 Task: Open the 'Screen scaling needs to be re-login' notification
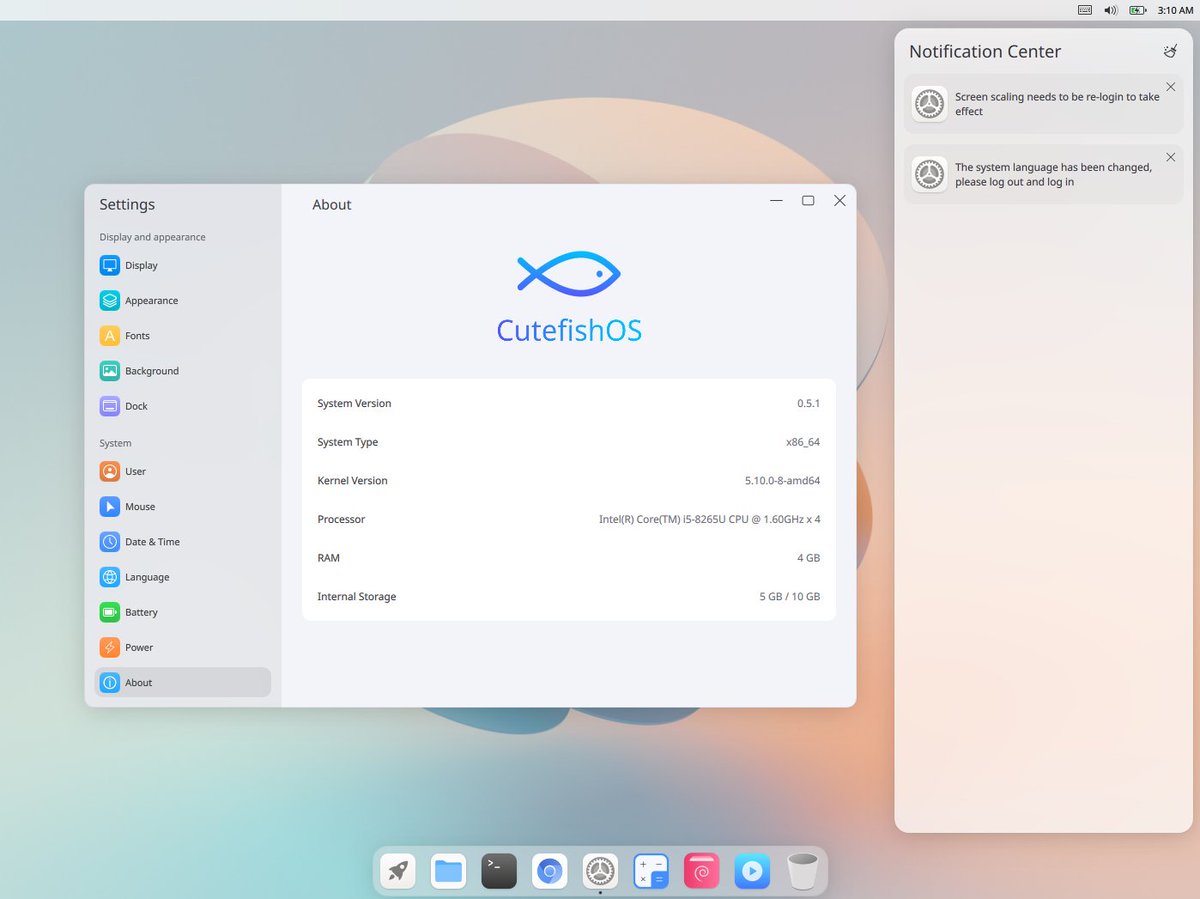pyautogui.click(x=1043, y=104)
